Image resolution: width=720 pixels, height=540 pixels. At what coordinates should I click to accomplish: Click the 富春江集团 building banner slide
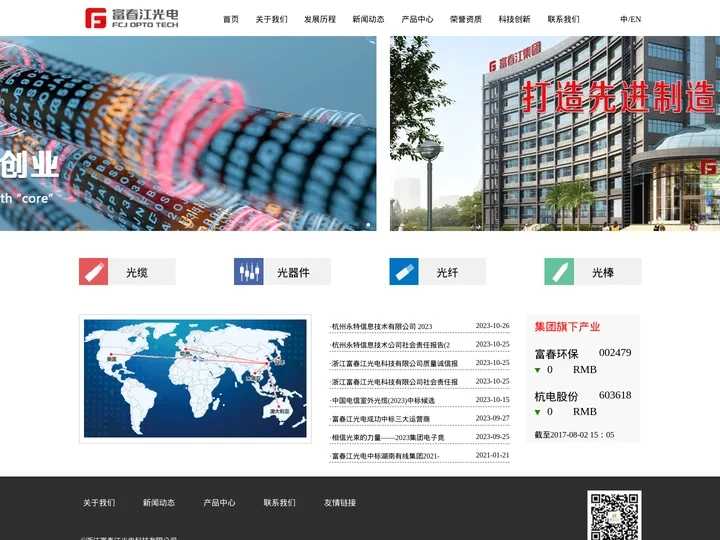click(555, 133)
